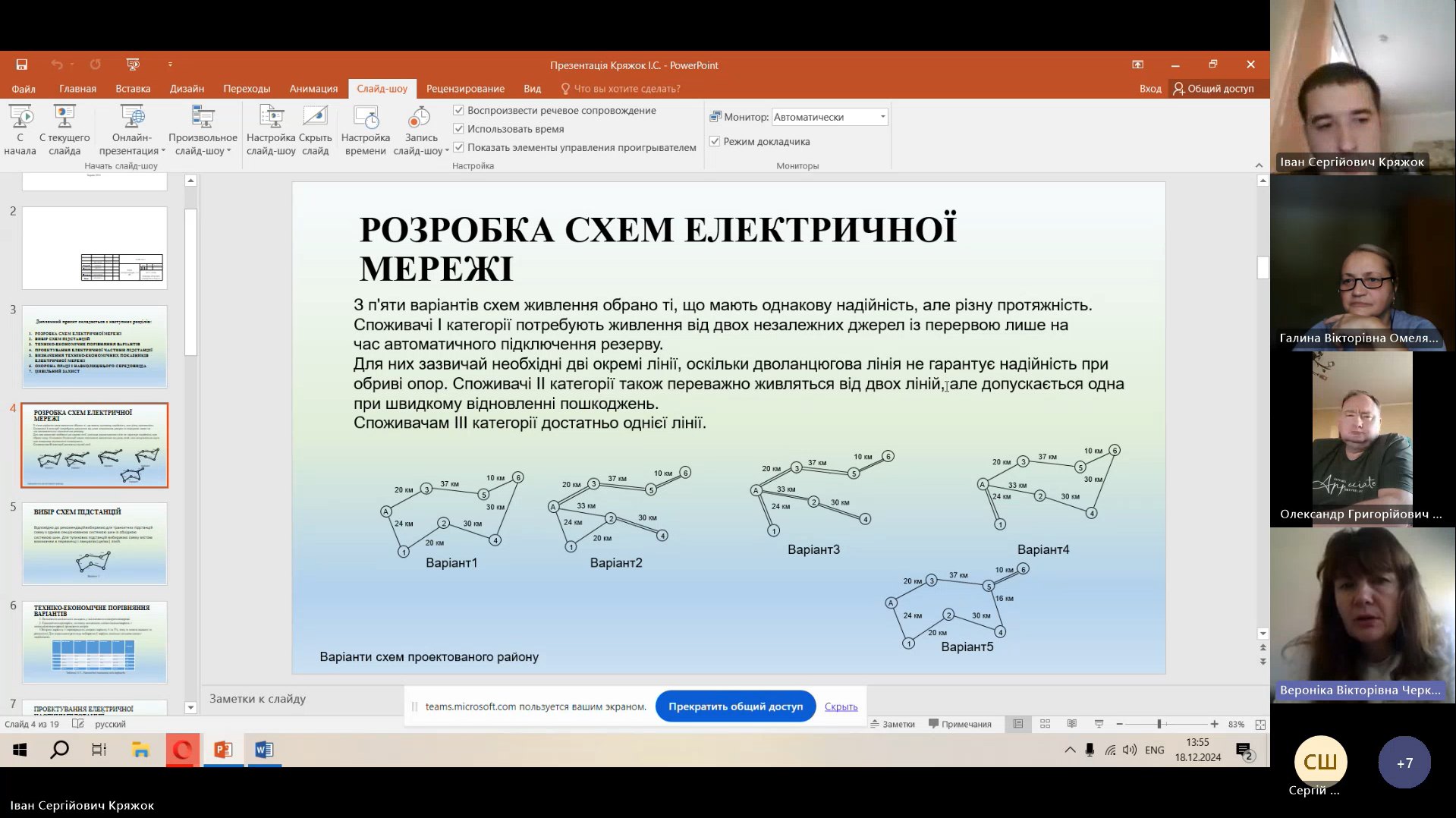
Task: Open the Design ribbon tab
Action: point(187,89)
